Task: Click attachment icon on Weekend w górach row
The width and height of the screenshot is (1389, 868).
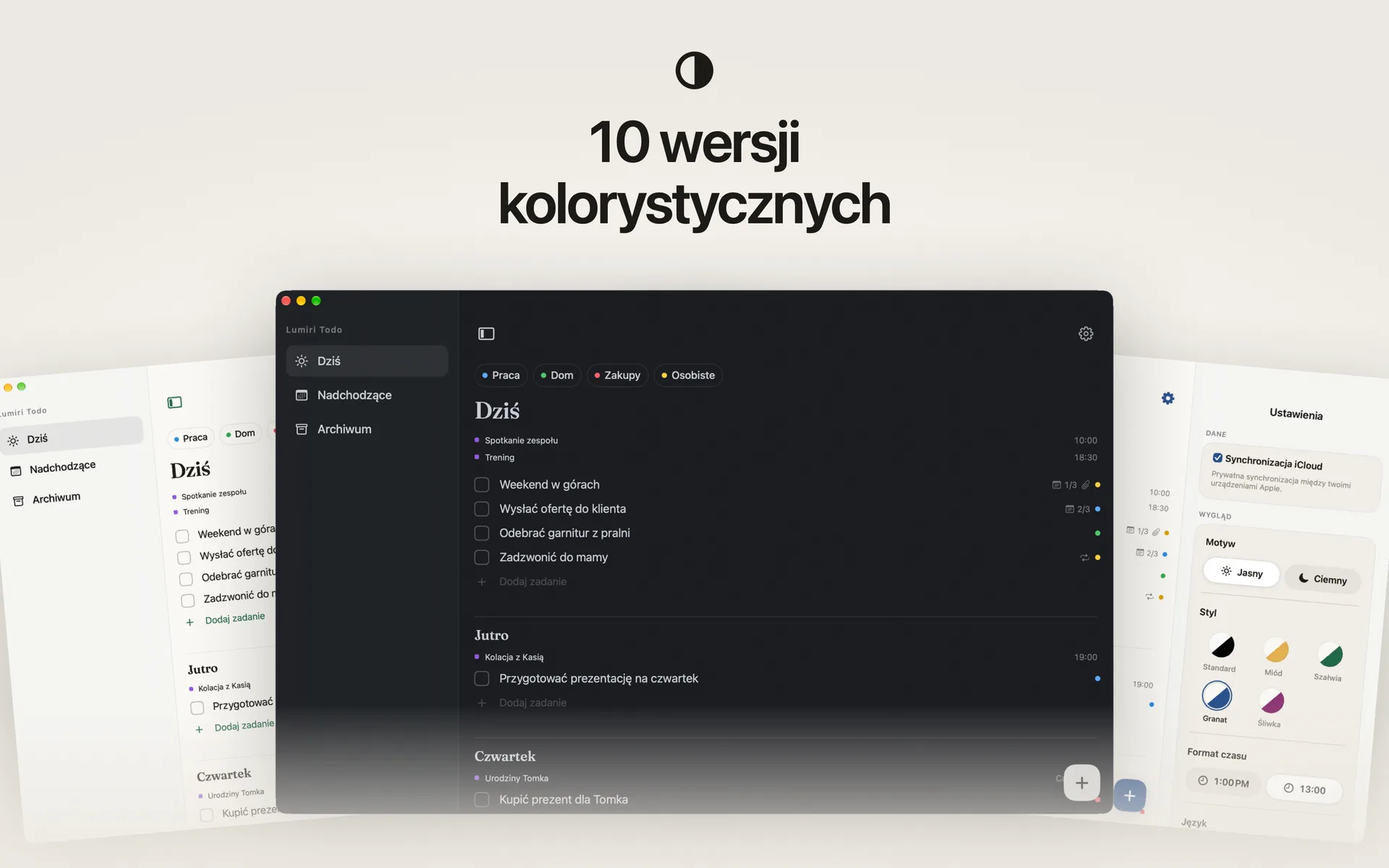Action: click(x=1085, y=485)
